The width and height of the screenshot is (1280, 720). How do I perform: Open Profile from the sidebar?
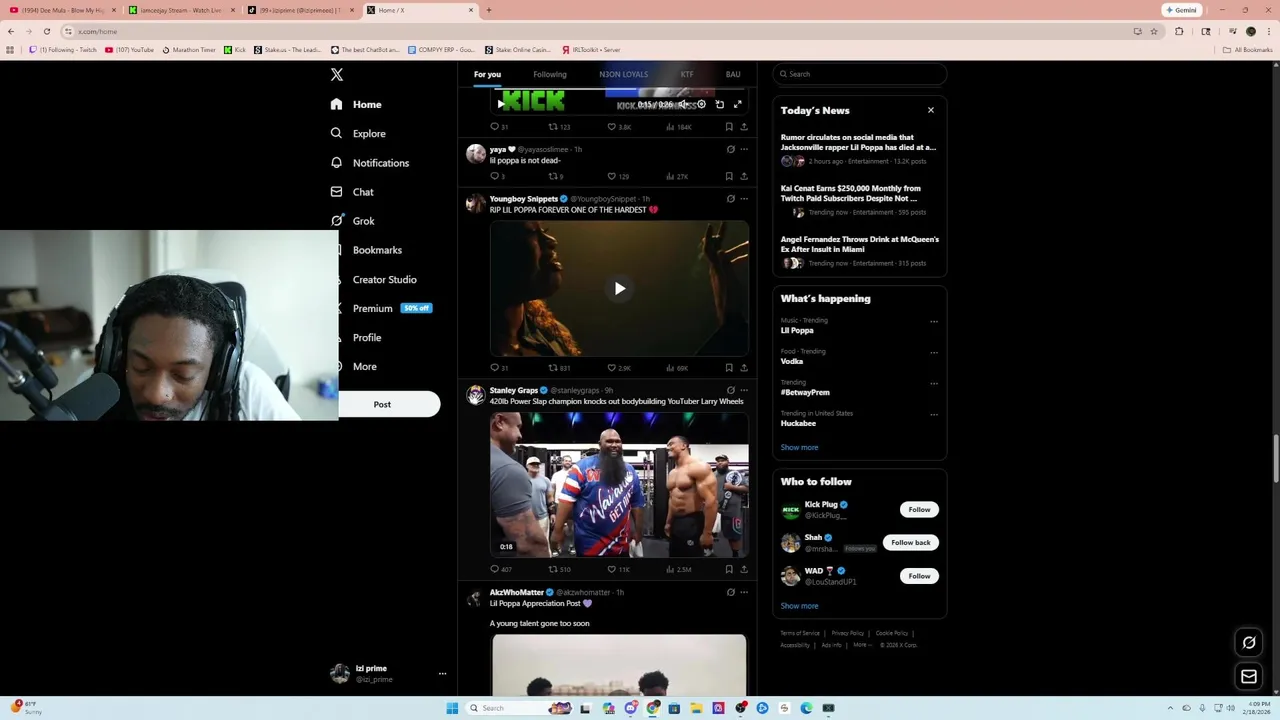coord(366,337)
